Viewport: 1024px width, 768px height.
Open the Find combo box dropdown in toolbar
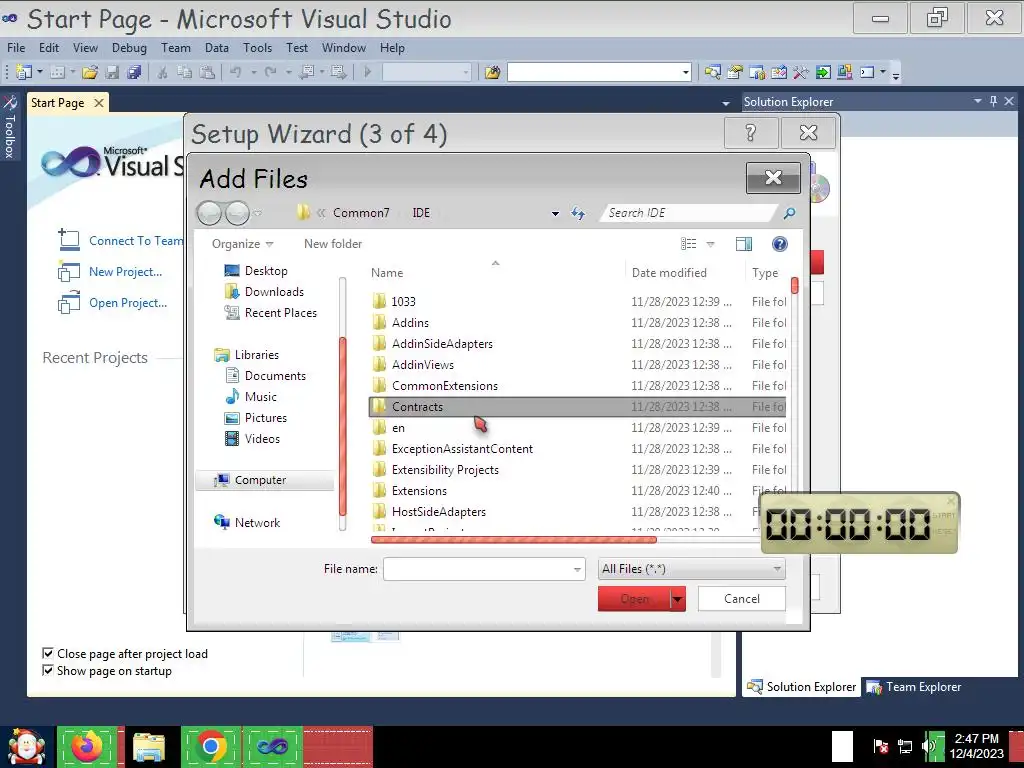tap(686, 72)
